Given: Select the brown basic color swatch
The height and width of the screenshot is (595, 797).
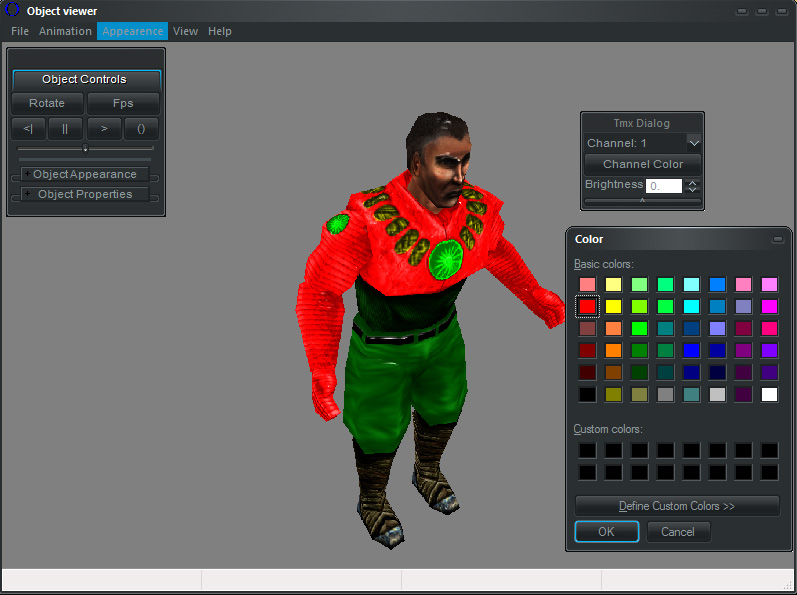Looking at the screenshot, I should 613,372.
